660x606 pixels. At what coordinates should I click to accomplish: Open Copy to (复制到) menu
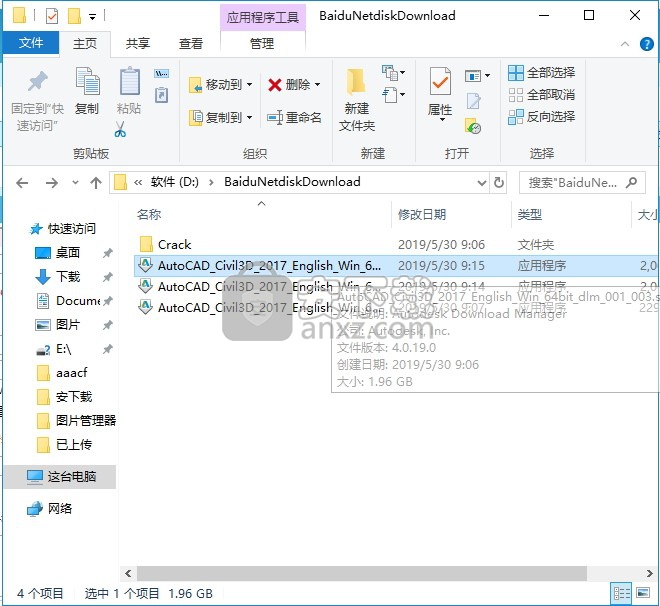point(221,117)
